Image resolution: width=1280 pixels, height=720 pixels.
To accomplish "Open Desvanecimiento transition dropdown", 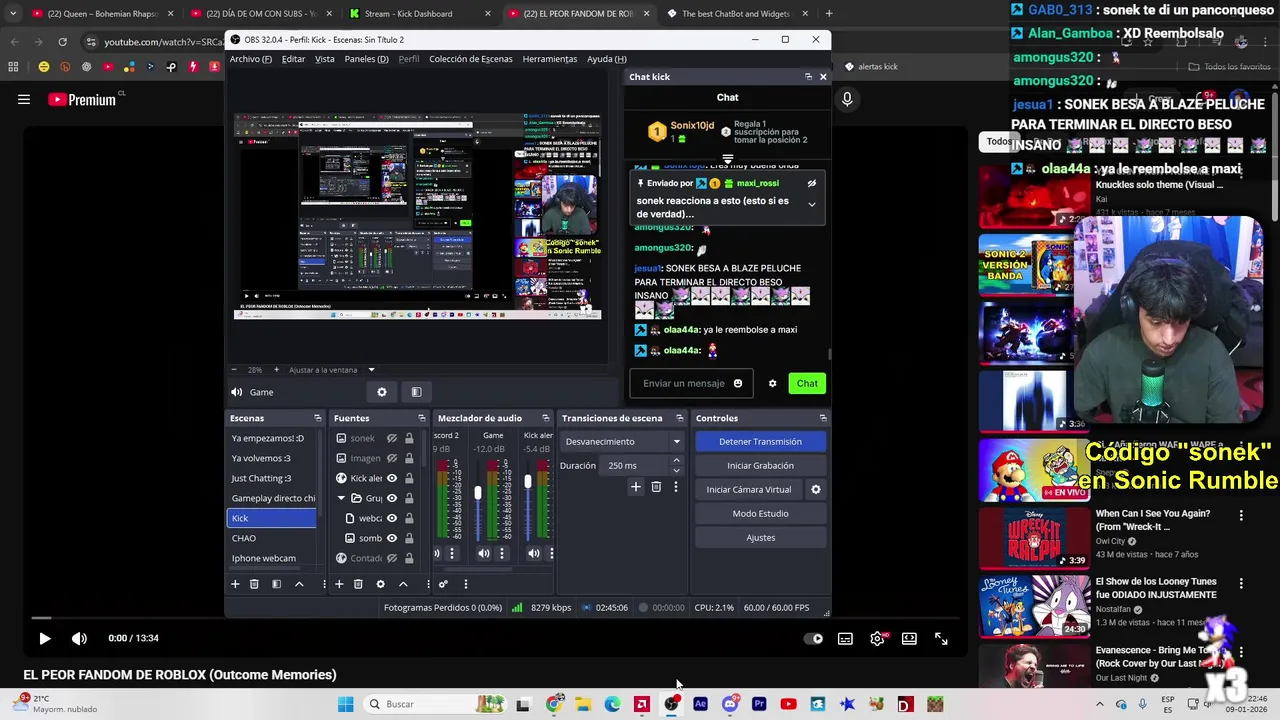I will 622,441.
